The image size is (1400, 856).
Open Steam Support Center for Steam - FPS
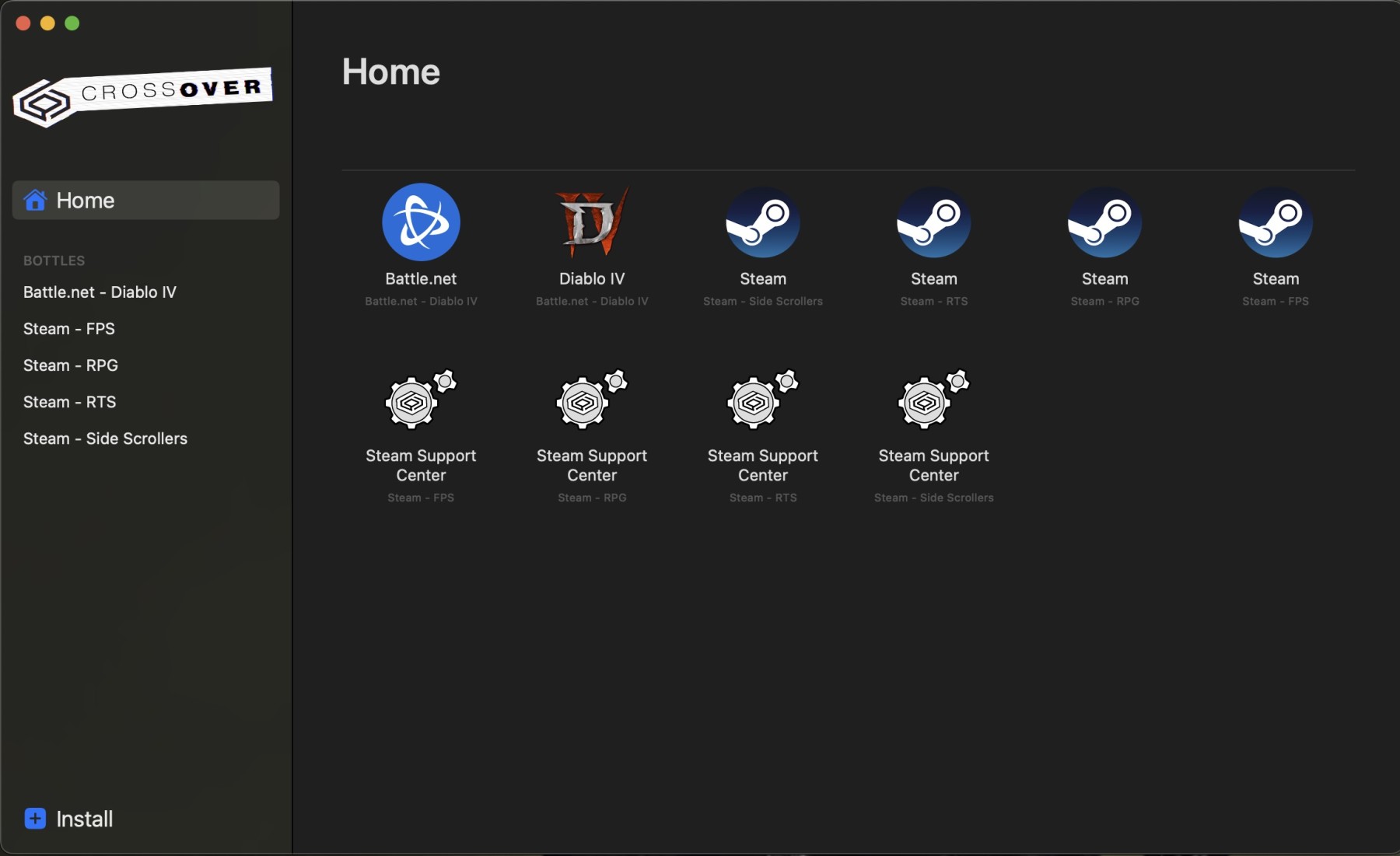[x=421, y=400]
